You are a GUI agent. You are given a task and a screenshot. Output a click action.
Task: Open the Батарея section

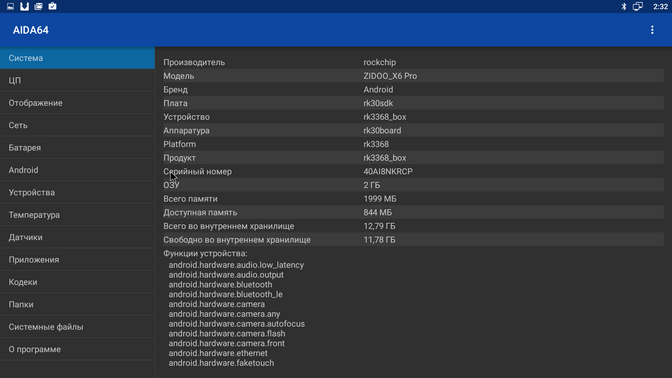click(77, 147)
